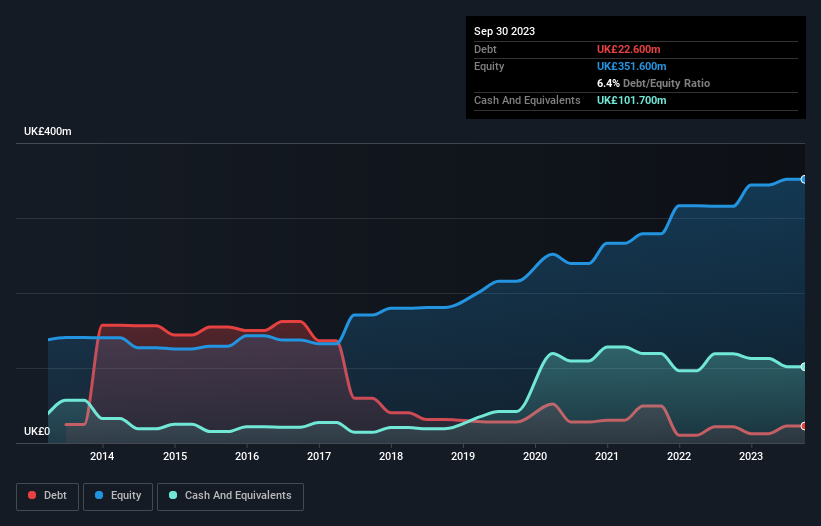
Task: Click the red Debt legend dot
Action: pos(32,495)
